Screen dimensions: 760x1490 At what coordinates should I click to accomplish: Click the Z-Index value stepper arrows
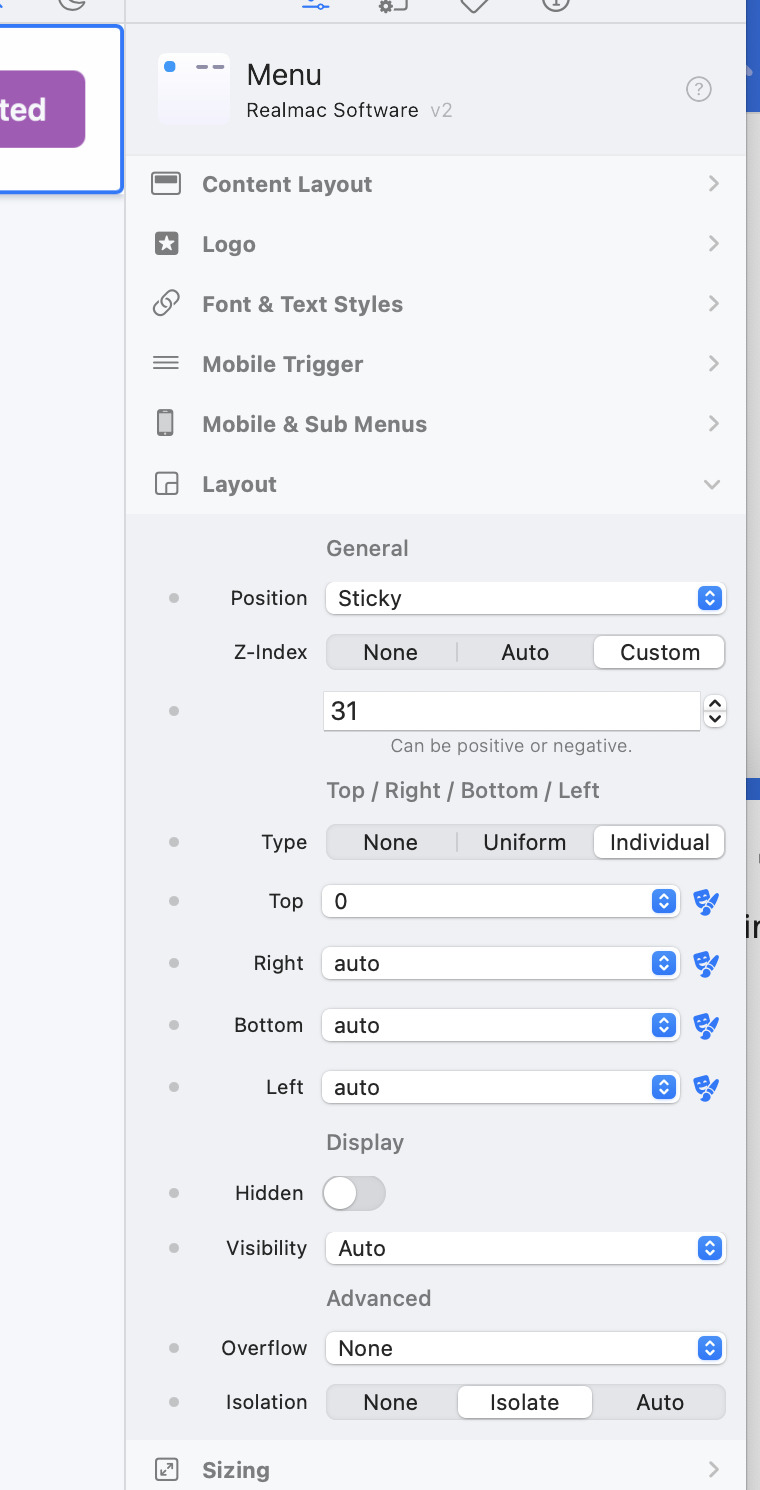click(714, 711)
